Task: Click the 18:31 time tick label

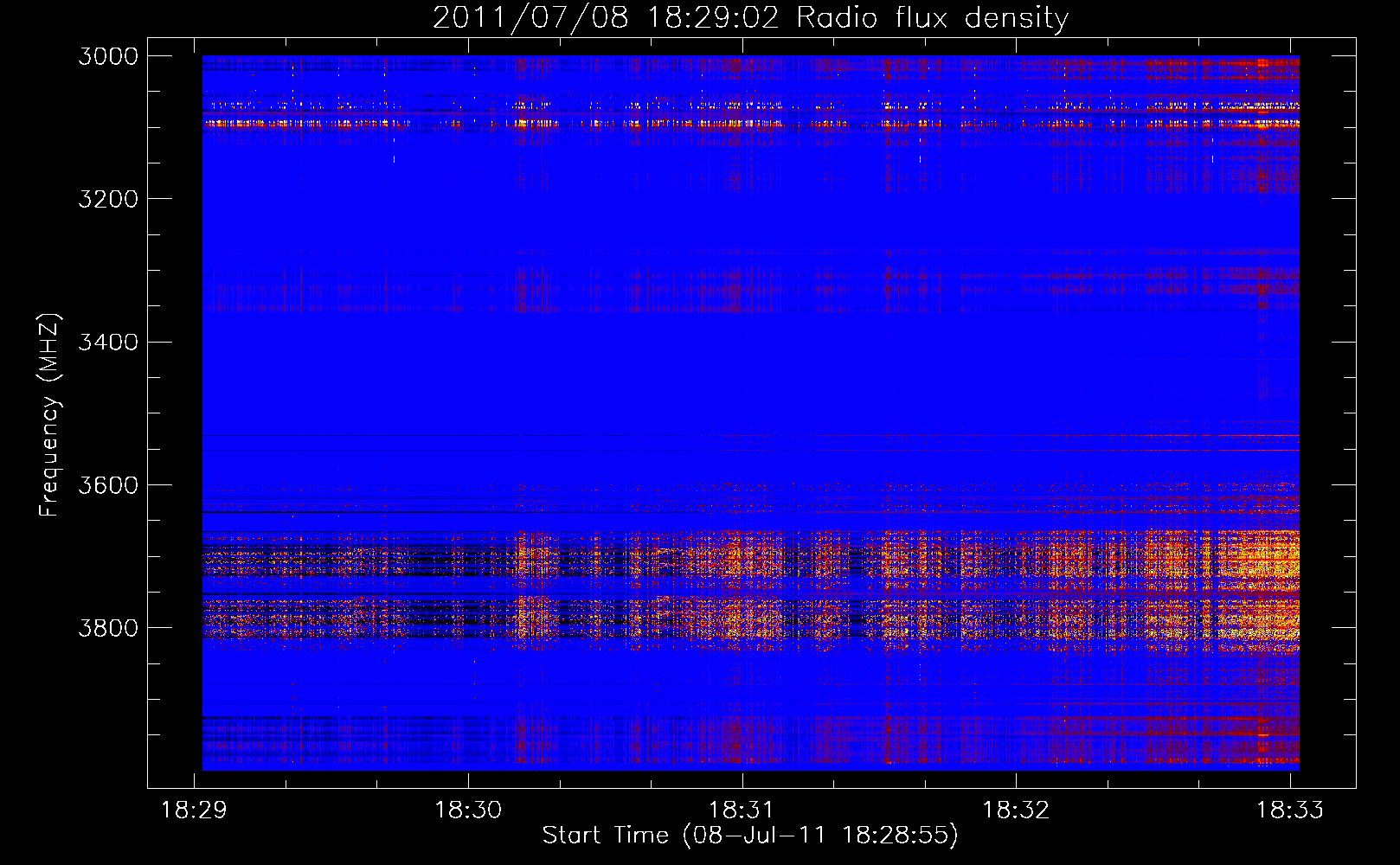Action: [742, 810]
